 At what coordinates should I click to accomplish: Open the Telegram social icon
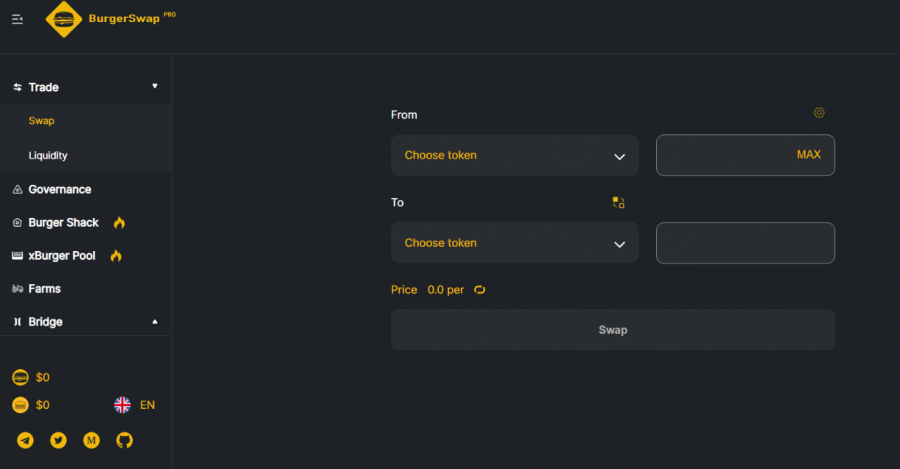[25, 440]
